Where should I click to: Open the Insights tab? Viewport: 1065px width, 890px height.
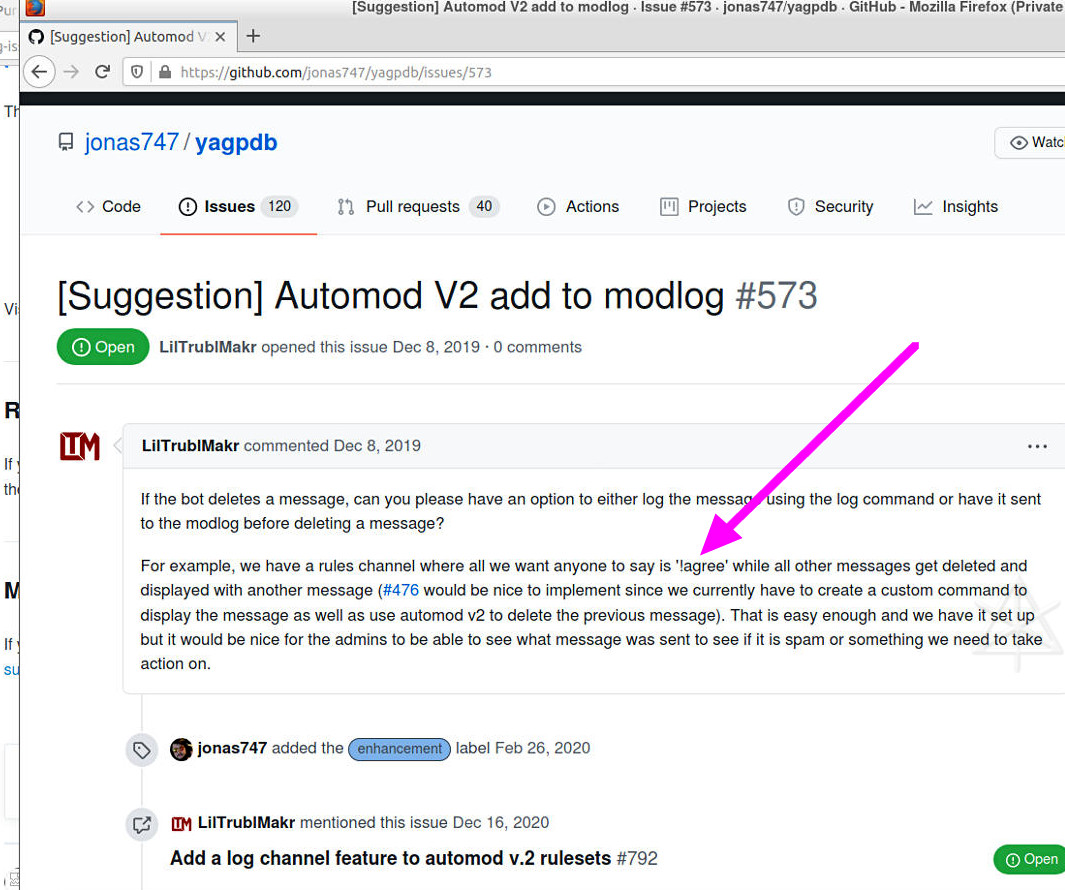point(955,207)
